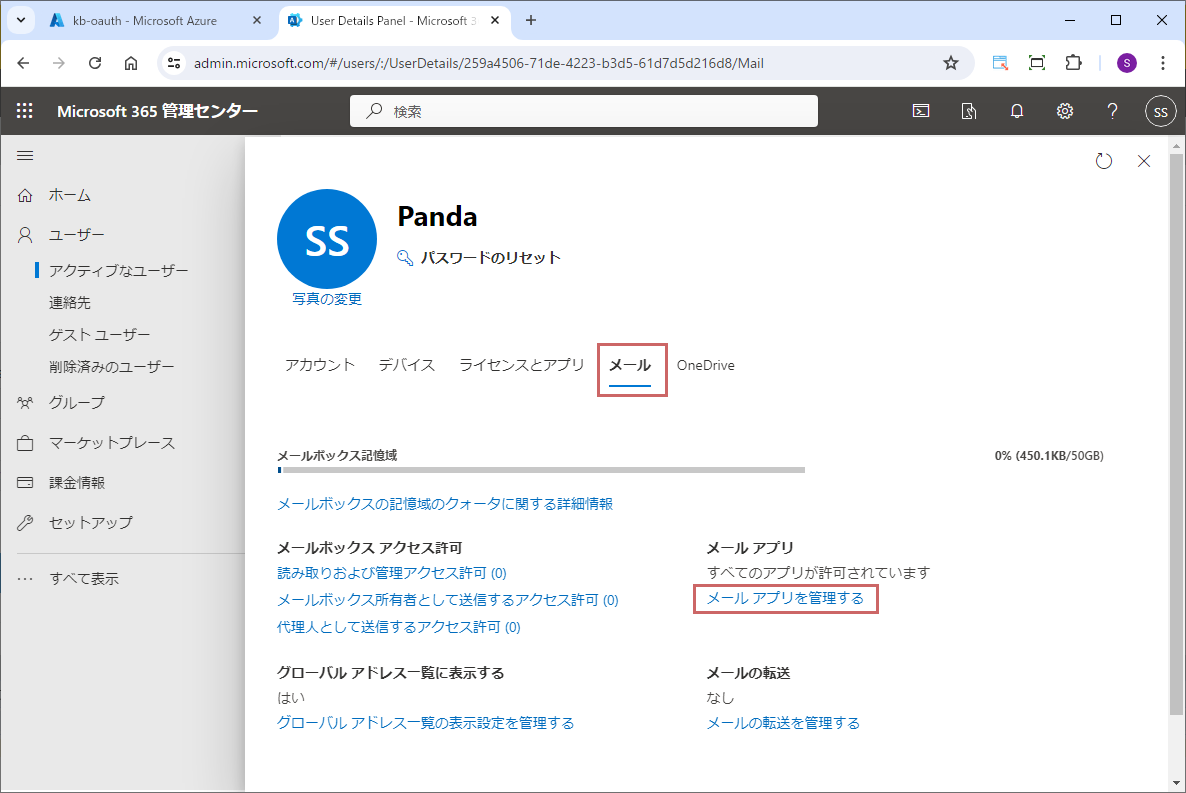
Task: Close the Panda user details panel
Action: click(1144, 161)
